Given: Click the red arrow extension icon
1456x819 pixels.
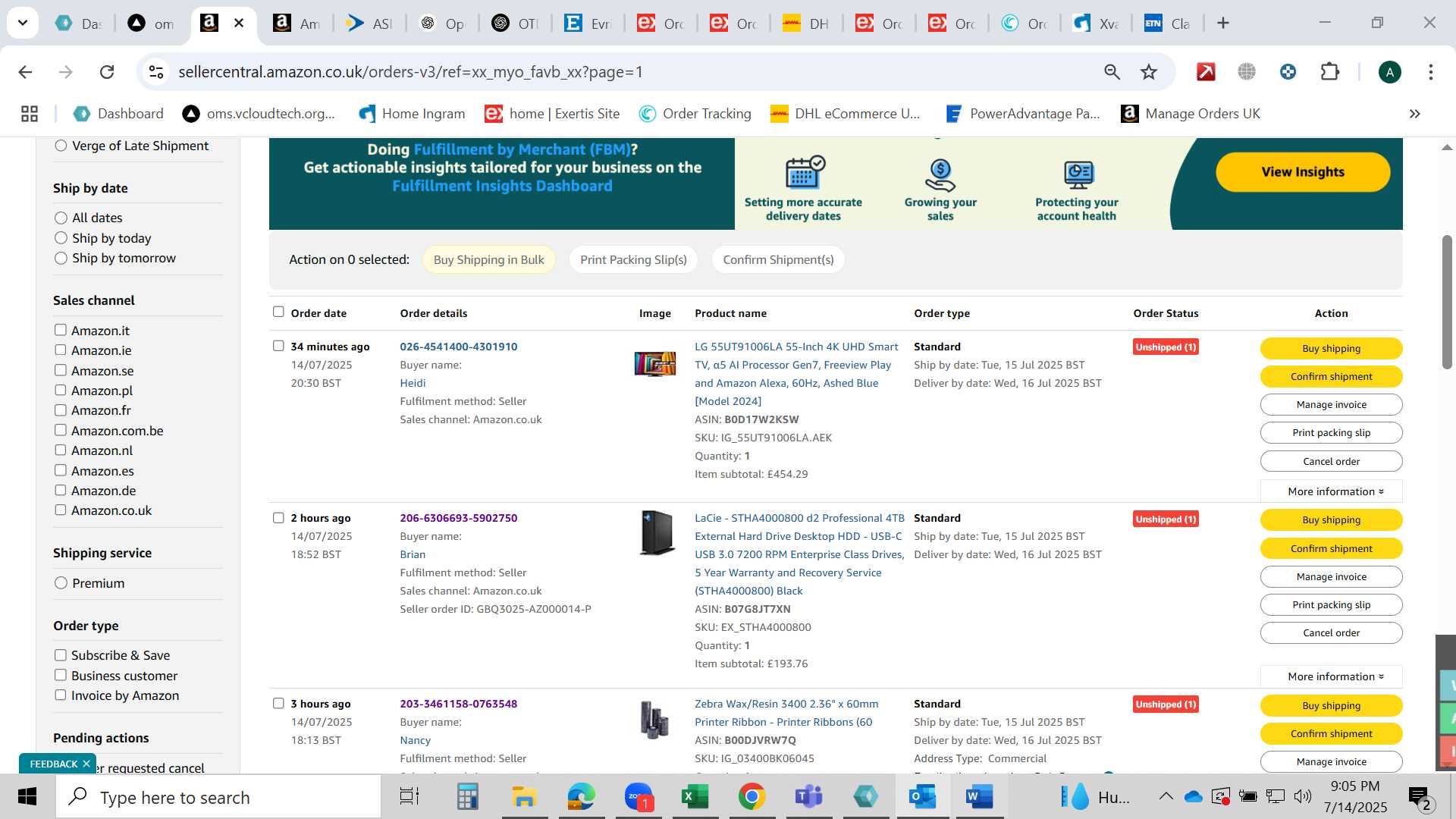Looking at the screenshot, I should point(1206,72).
